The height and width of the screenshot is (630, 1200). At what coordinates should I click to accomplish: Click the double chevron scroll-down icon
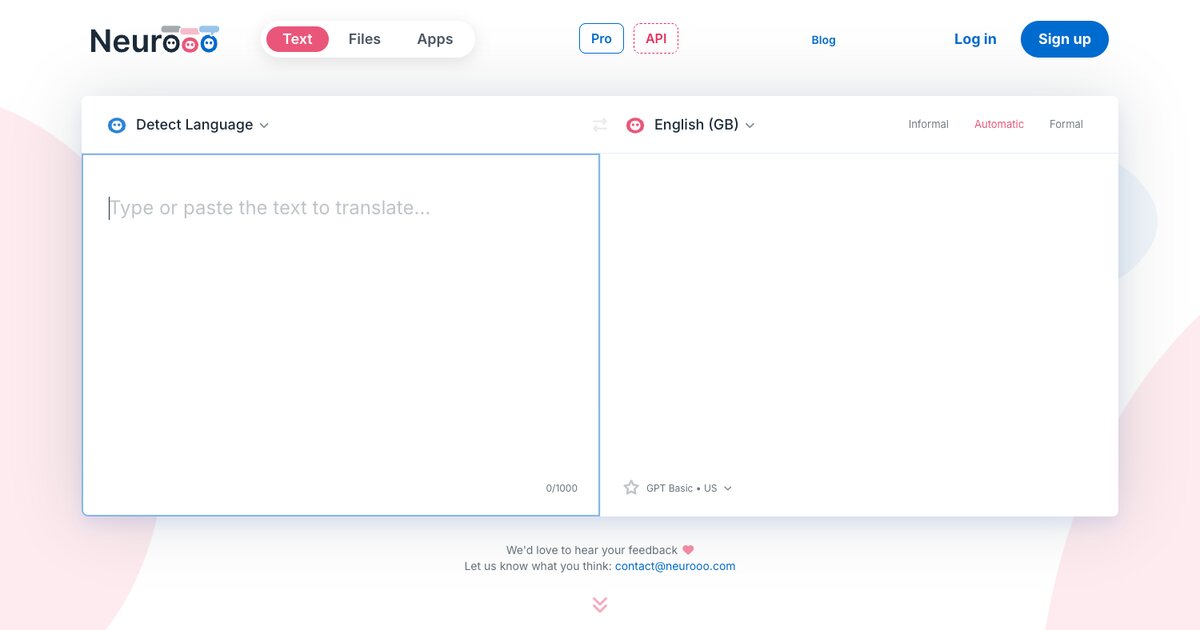[600, 605]
